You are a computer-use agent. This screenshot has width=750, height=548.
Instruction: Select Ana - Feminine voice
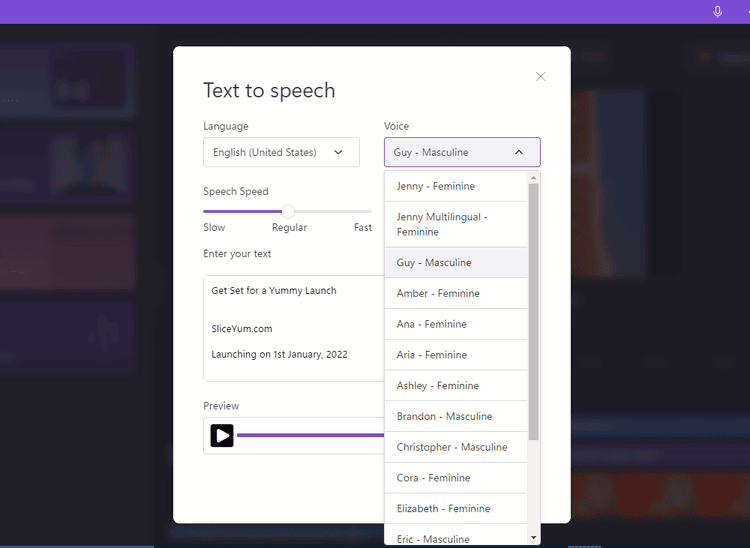click(456, 324)
